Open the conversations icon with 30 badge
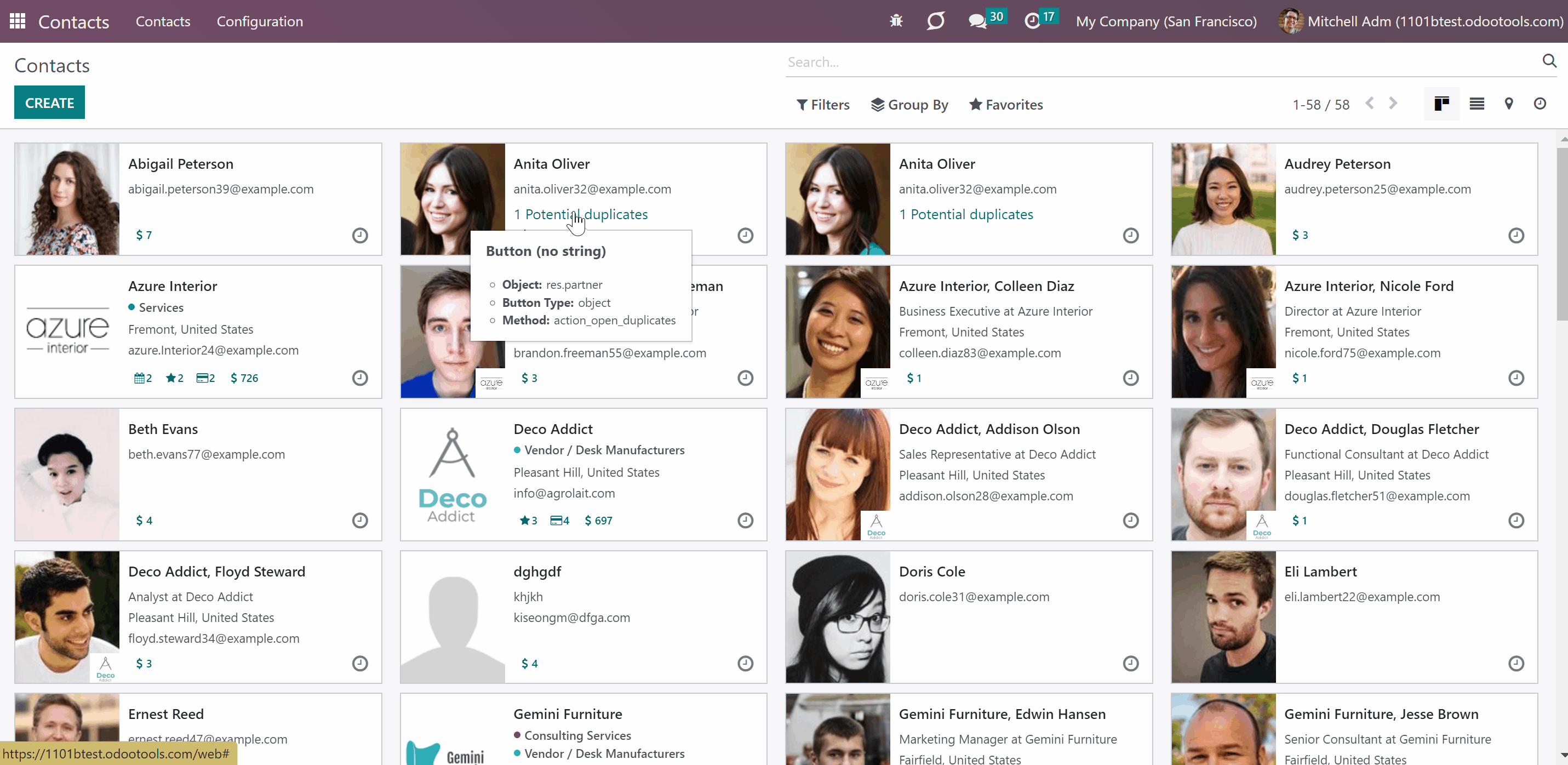1568x765 pixels. (977, 21)
